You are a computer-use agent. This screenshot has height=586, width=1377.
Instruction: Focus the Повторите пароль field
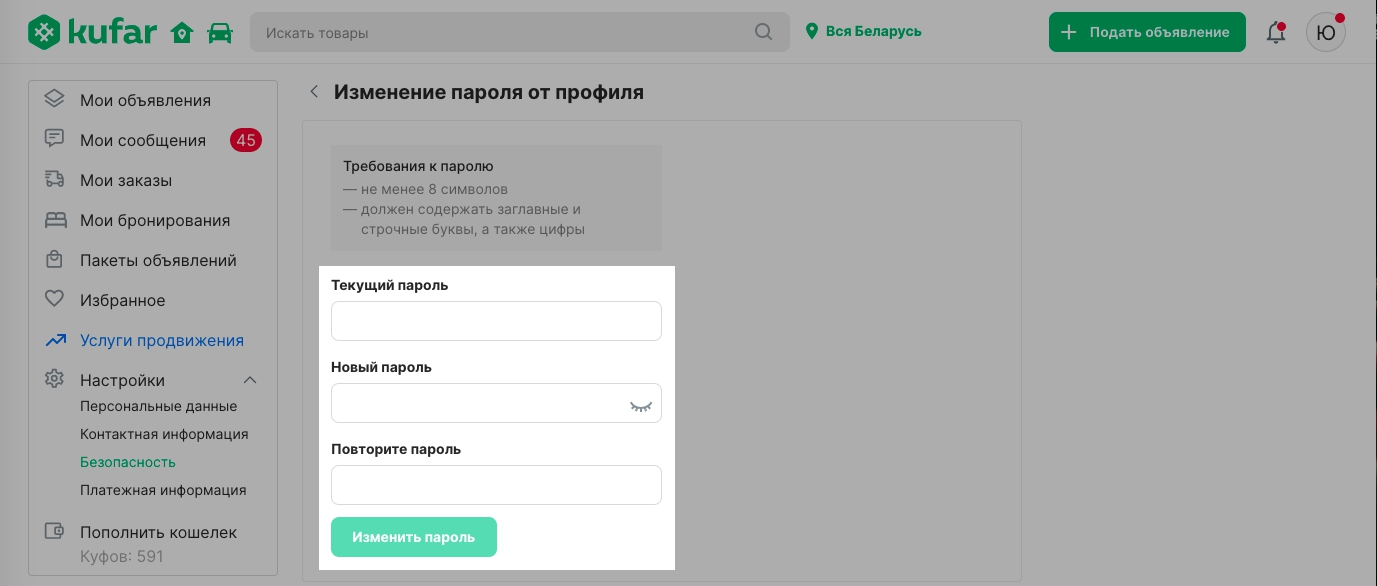click(x=496, y=485)
